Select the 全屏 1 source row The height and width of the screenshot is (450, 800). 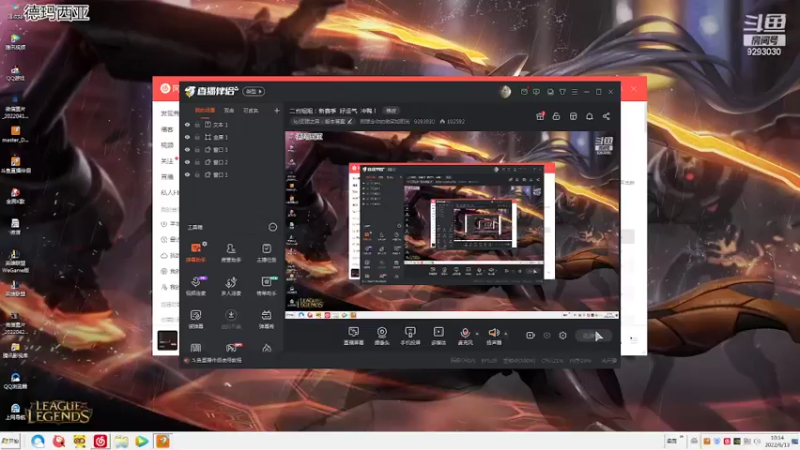(x=232, y=137)
